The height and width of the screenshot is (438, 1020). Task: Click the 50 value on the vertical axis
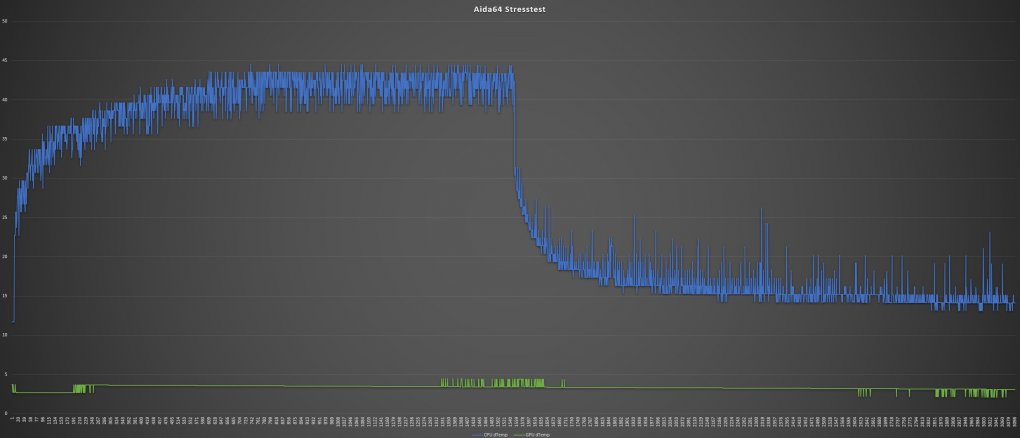point(5,21)
